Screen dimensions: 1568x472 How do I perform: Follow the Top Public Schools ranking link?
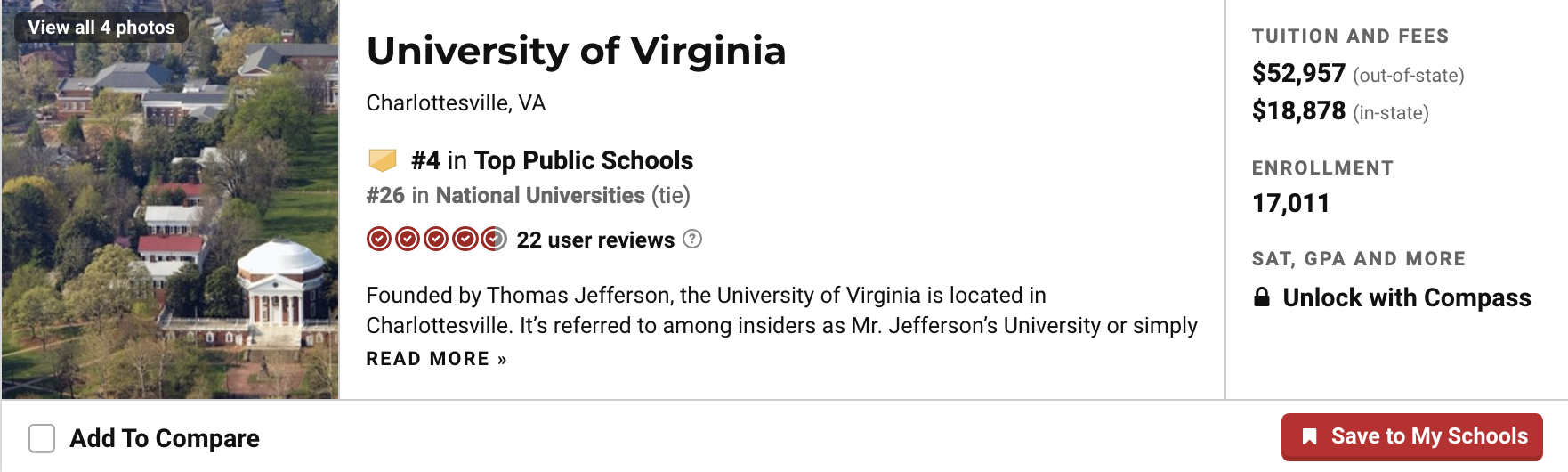pos(583,160)
